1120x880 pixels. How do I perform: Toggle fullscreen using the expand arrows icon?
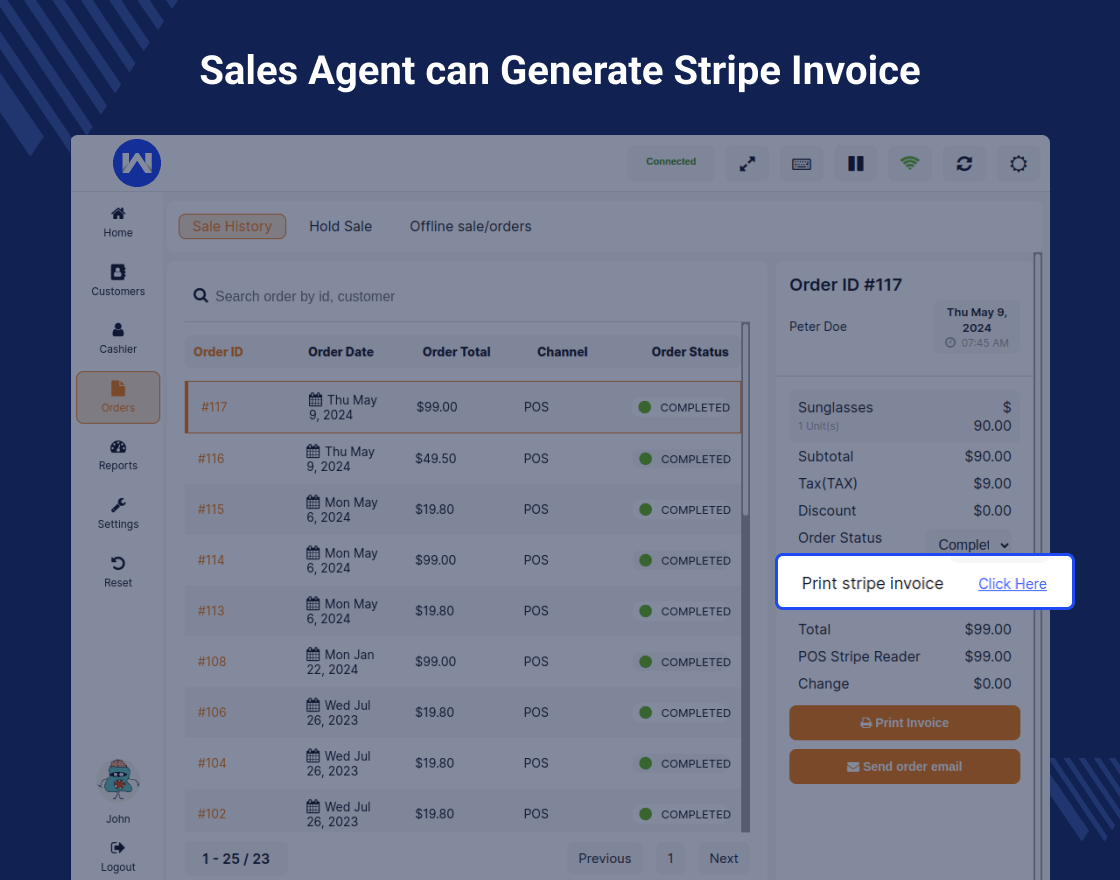tap(747, 163)
